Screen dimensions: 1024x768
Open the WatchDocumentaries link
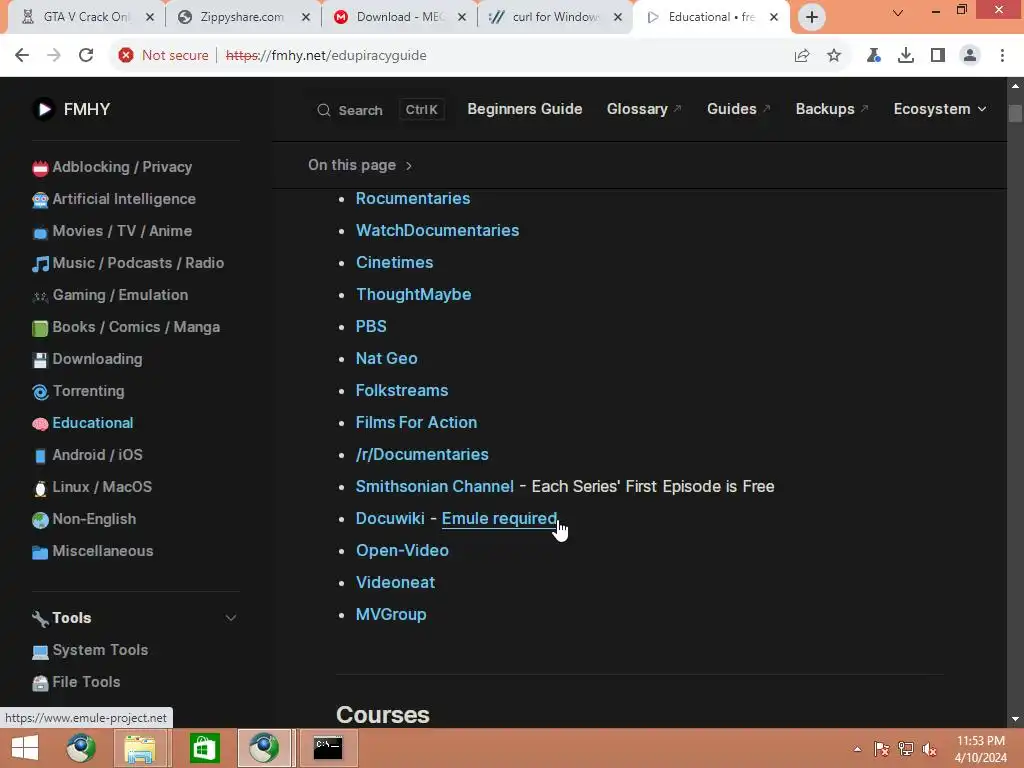(437, 231)
